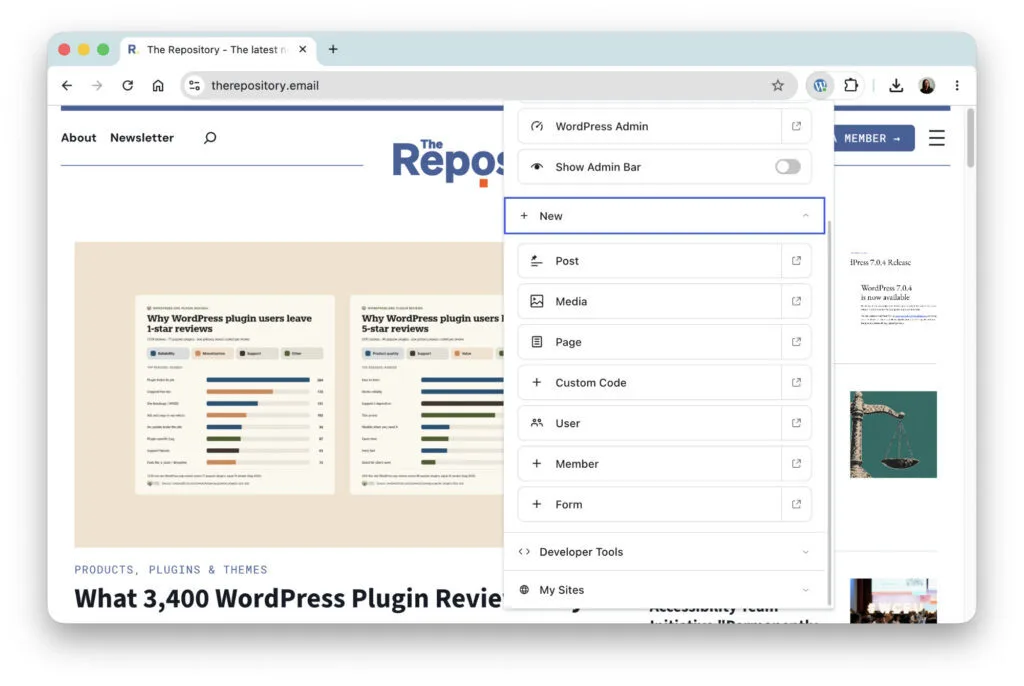Open the featured plugin reviews chart image
This screenshot has width=1024, height=686.
tap(289, 395)
